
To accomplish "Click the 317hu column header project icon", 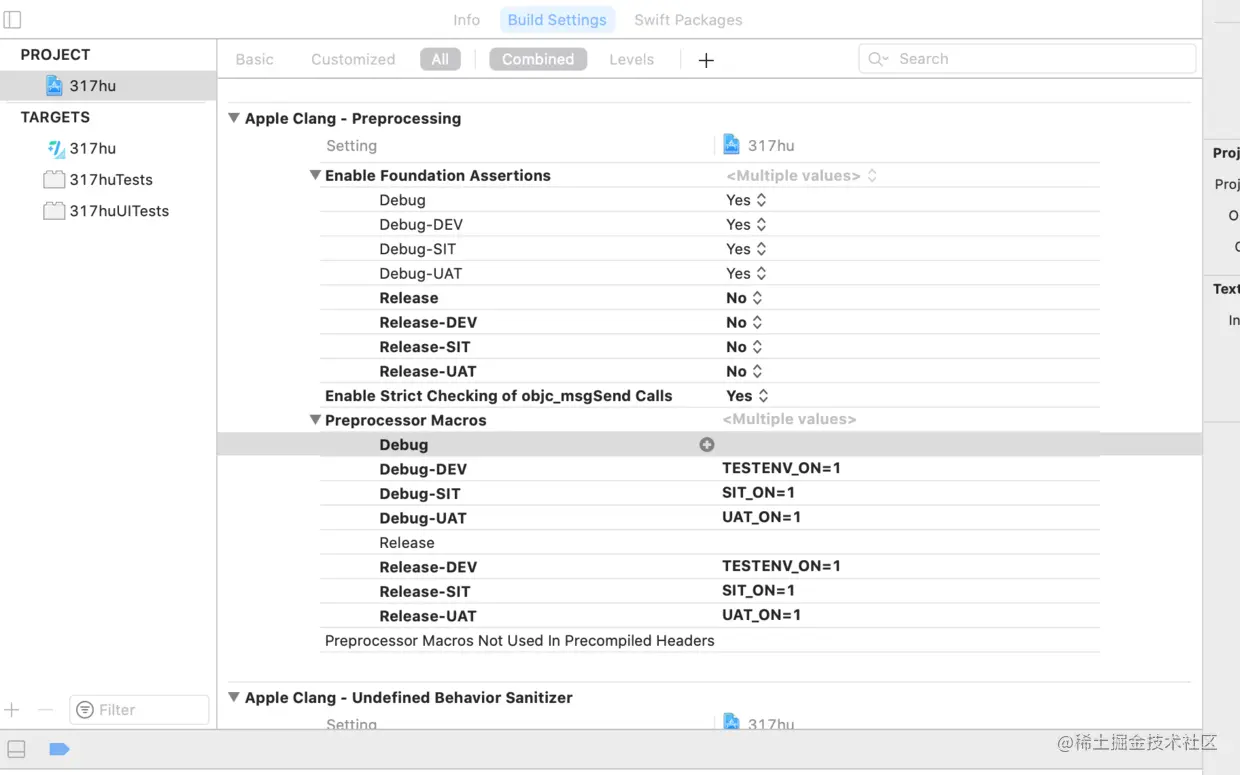I will click(x=732, y=145).
